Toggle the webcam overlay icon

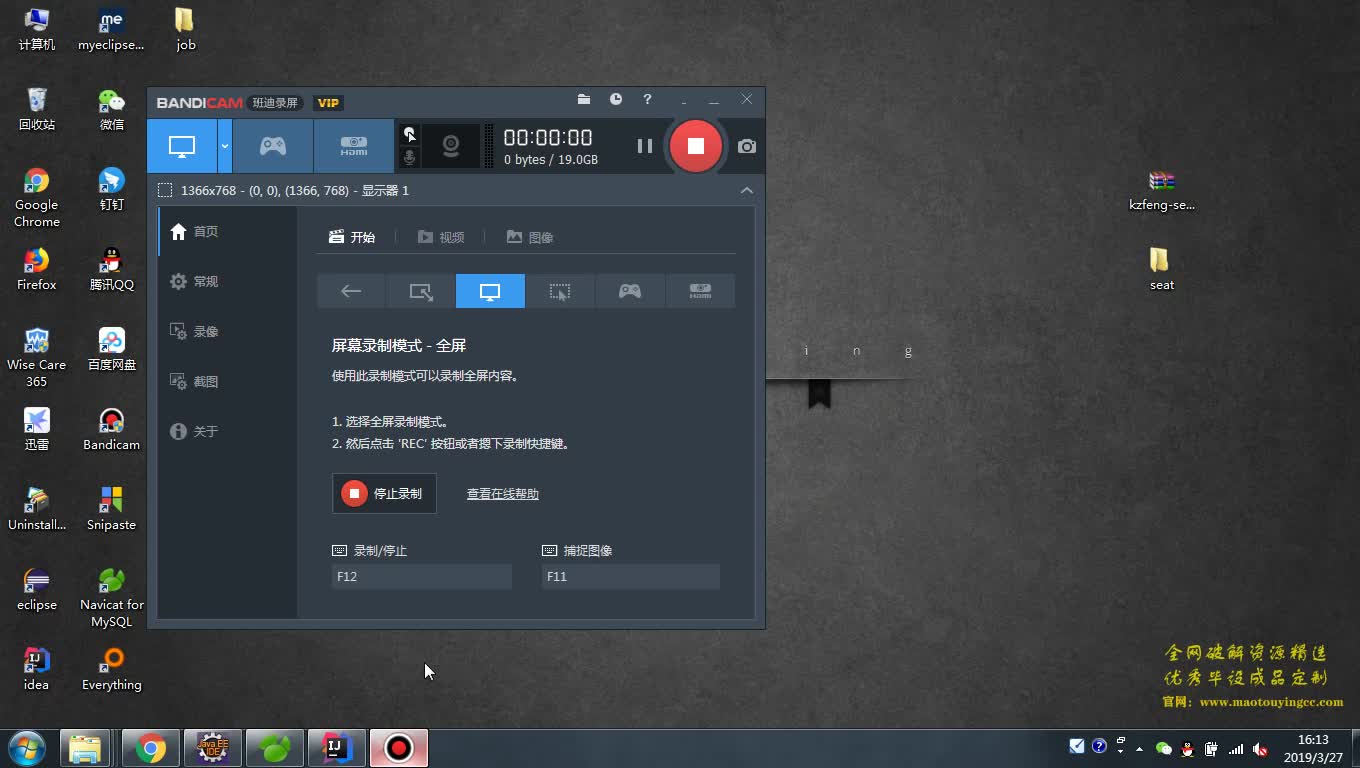point(451,146)
